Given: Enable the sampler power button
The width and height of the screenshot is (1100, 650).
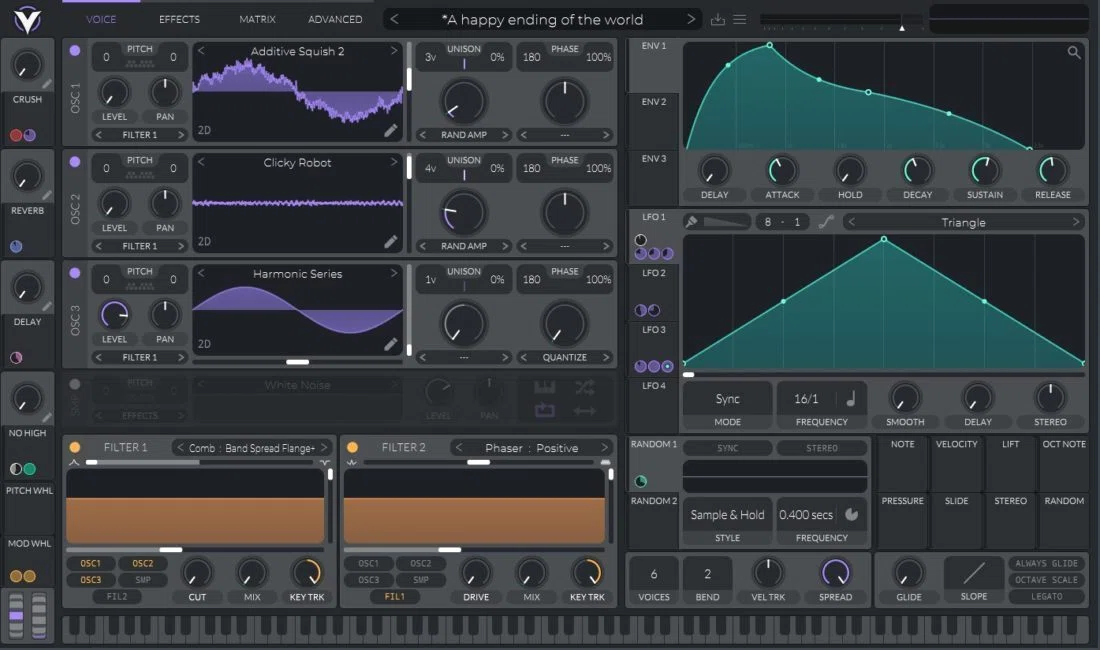Looking at the screenshot, I should click(x=74, y=384).
